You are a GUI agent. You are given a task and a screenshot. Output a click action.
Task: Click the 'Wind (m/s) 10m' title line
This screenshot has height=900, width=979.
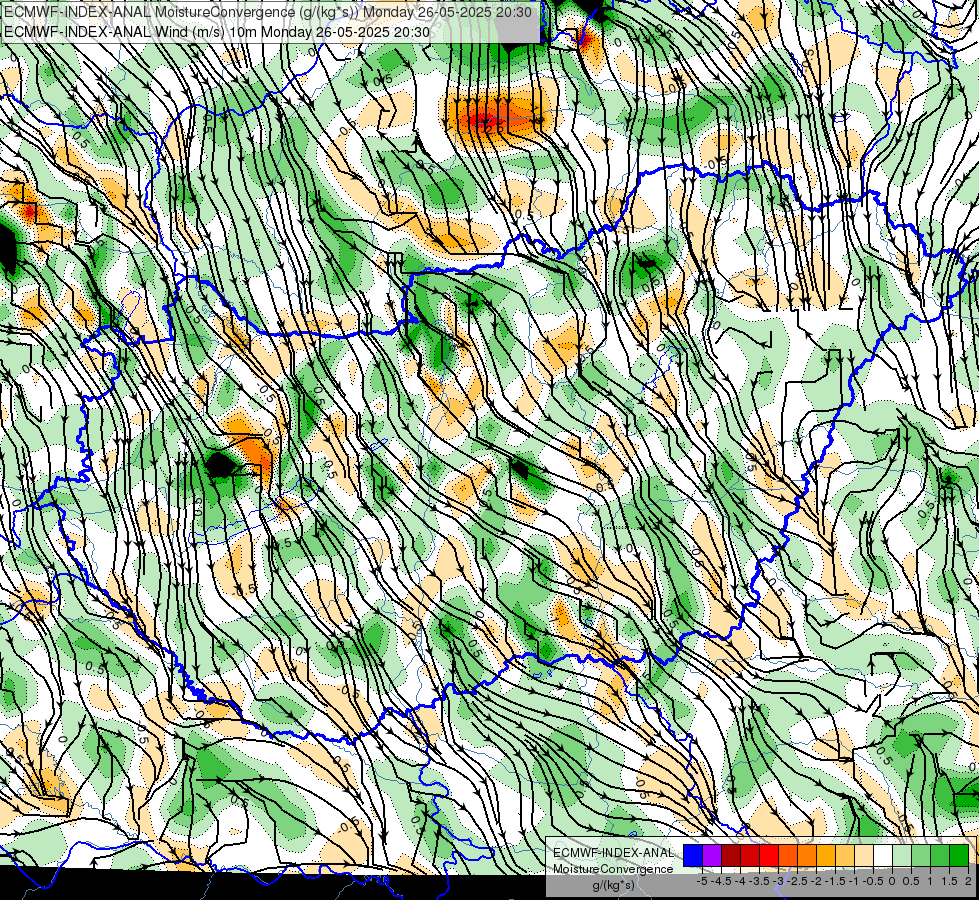(x=217, y=31)
